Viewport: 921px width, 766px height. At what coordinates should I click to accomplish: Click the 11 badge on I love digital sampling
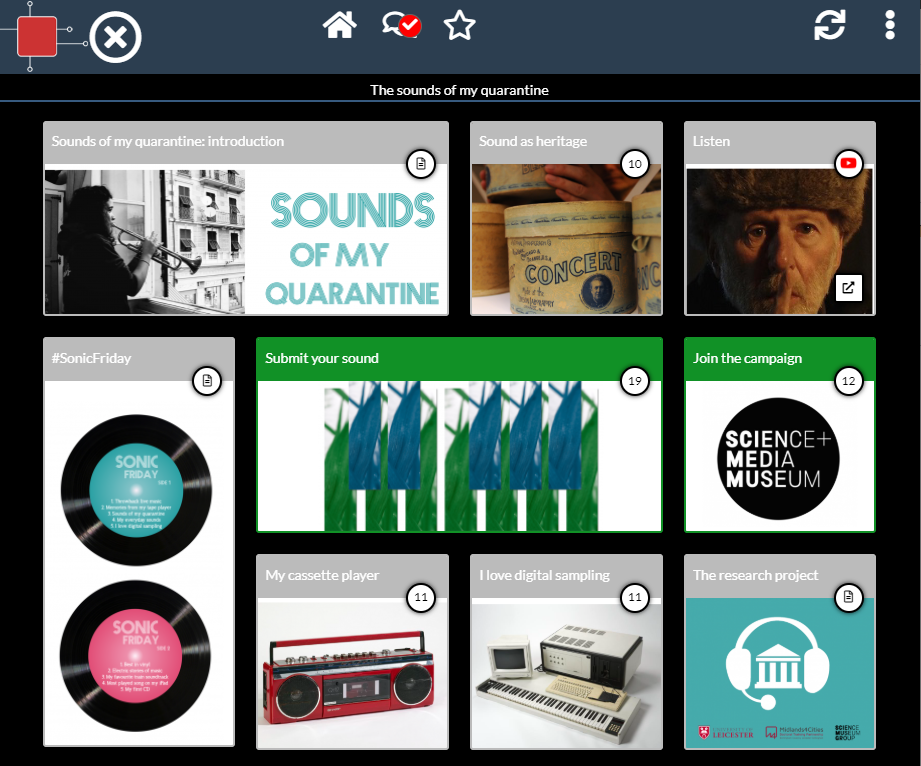pos(635,597)
